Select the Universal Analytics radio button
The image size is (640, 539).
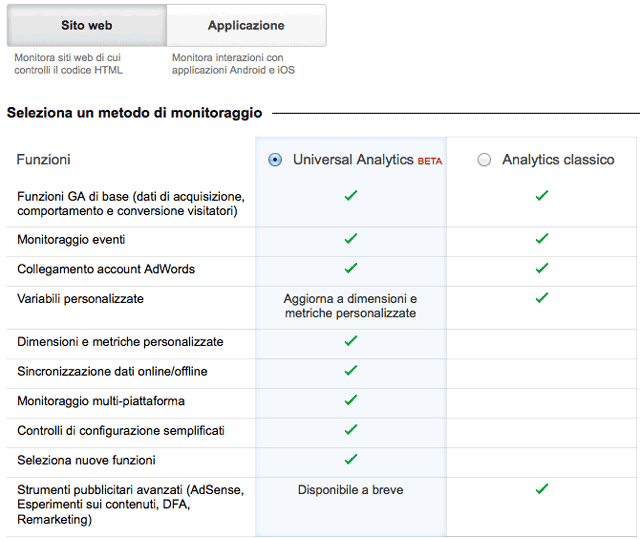pos(275,160)
